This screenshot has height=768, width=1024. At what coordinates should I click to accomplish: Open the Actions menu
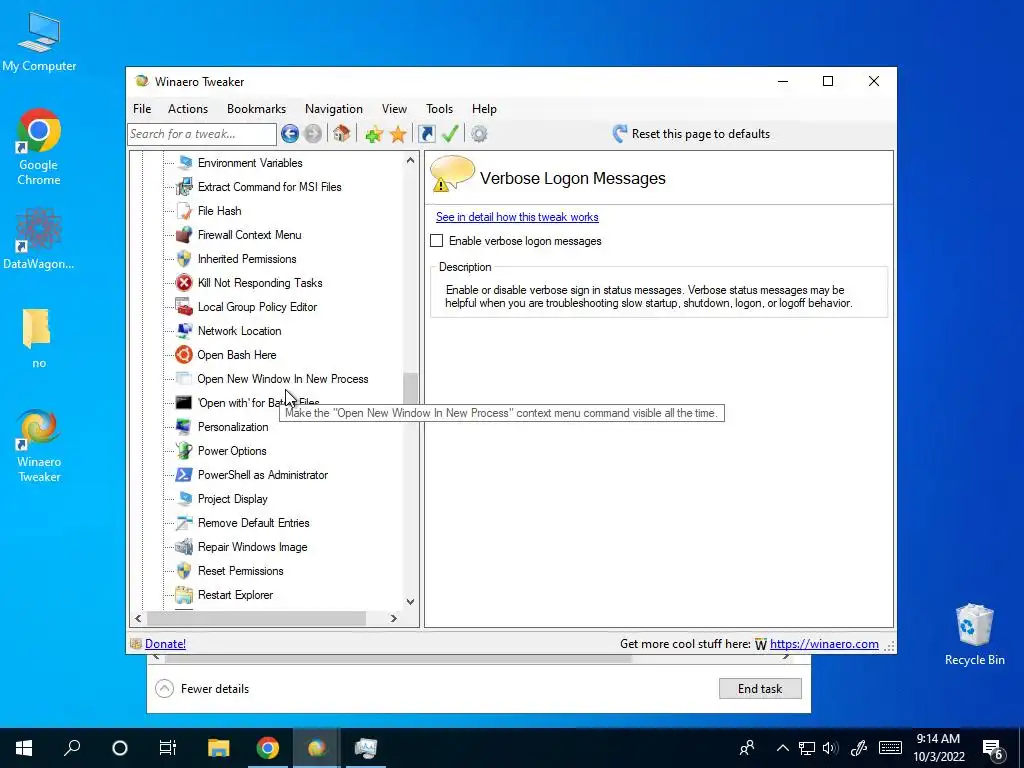coord(188,109)
